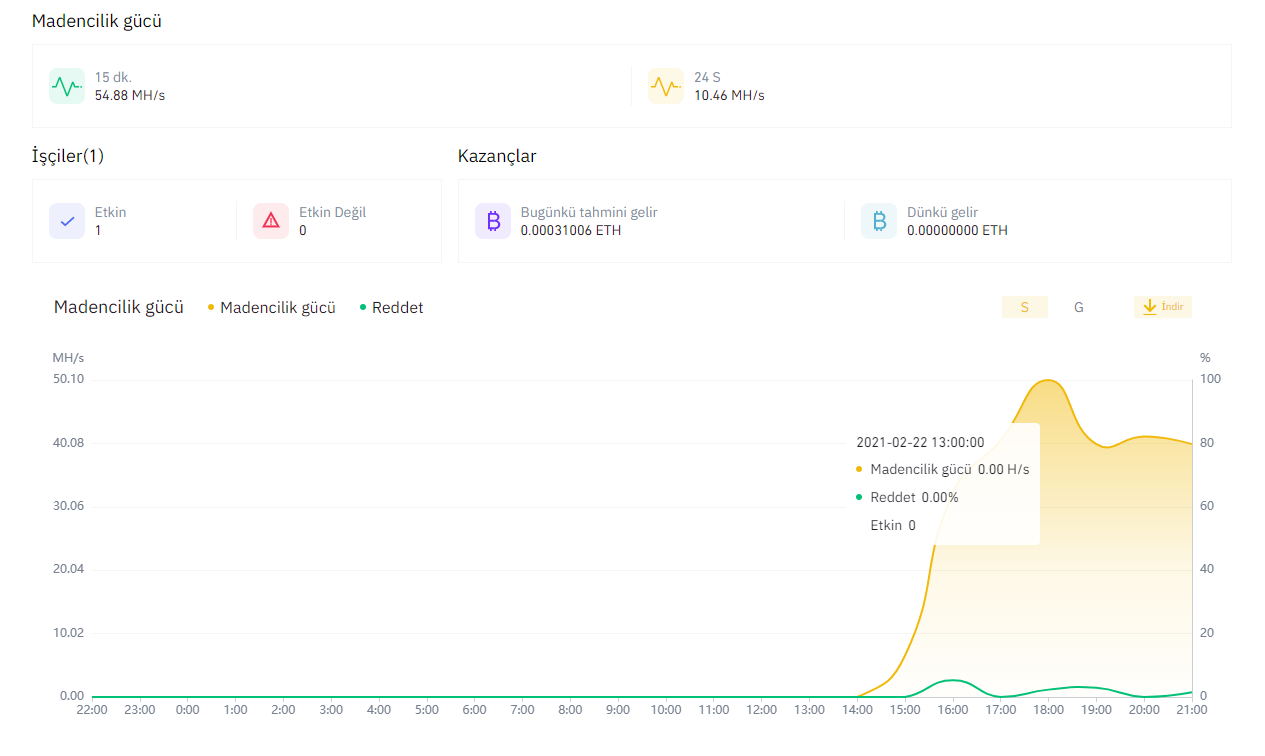Click the yellow Madencilik gücü legend dot
The image size is (1265, 756).
pyautogui.click(x=211, y=307)
